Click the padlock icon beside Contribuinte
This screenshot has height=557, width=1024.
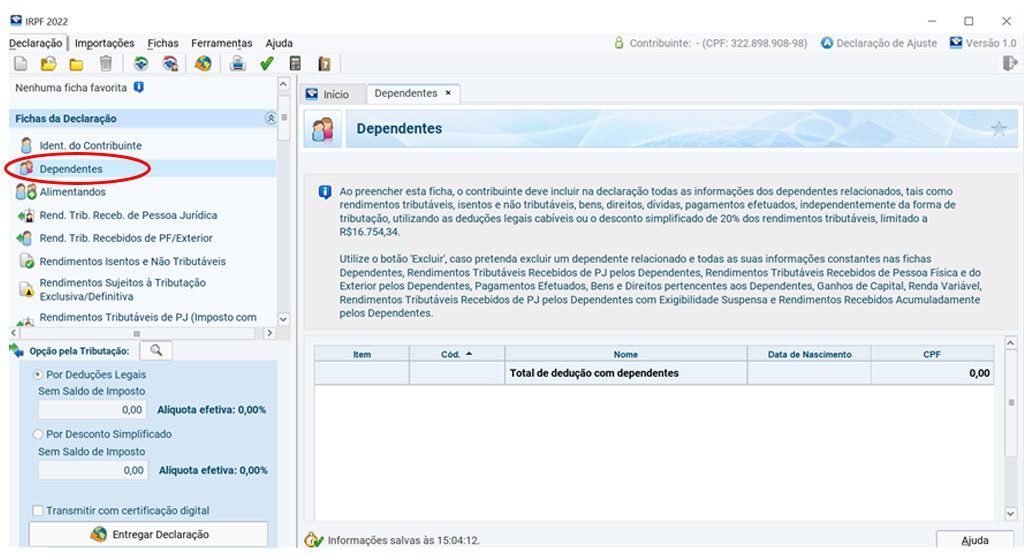click(x=618, y=43)
